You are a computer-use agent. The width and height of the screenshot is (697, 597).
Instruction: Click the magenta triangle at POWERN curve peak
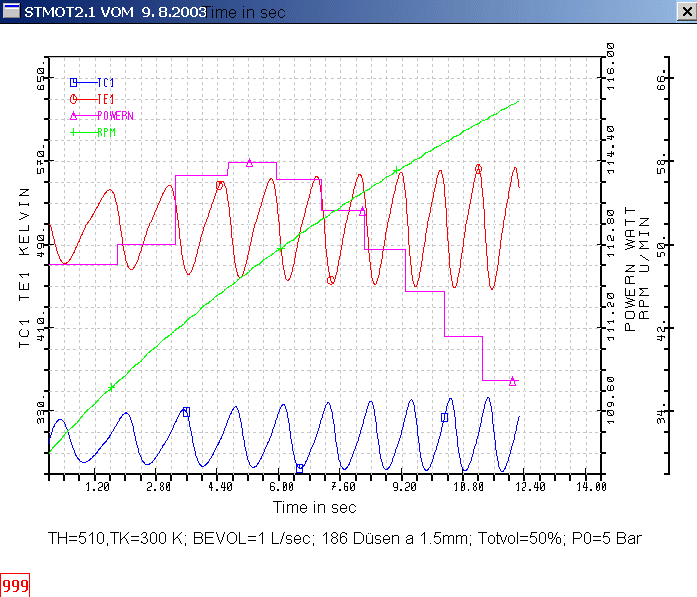[249, 162]
